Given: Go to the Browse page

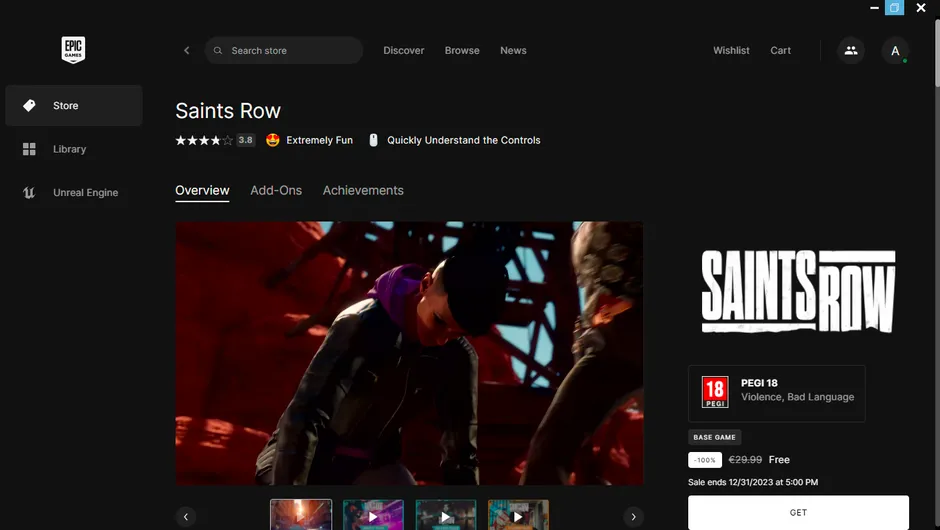Looking at the screenshot, I should click(462, 51).
